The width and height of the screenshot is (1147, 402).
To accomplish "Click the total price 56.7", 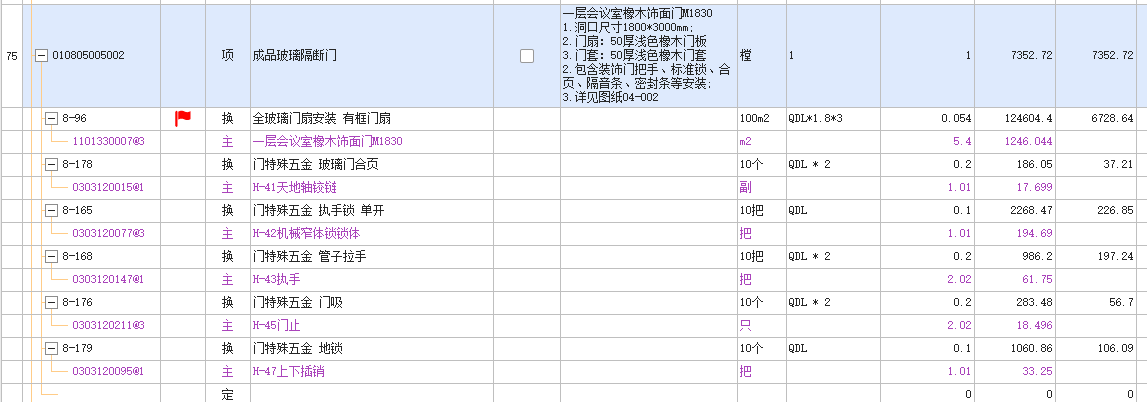I will (1121, 303).
